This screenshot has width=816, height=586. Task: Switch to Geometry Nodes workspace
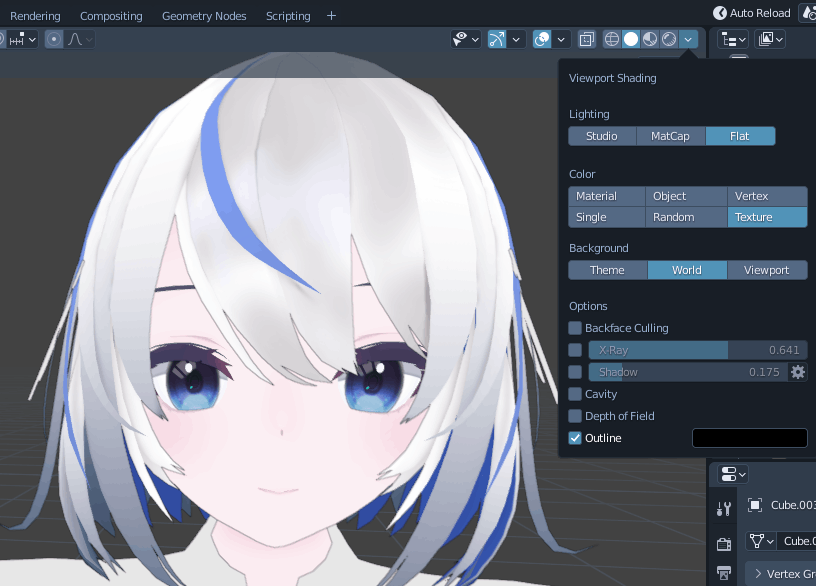pos(204,16)
